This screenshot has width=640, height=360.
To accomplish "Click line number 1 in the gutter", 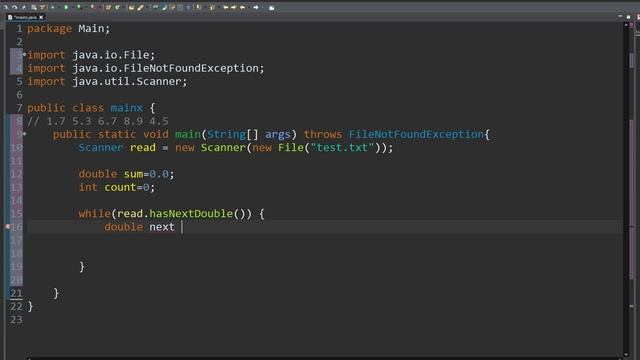I will pyautogui.click(x=19, y=29).
